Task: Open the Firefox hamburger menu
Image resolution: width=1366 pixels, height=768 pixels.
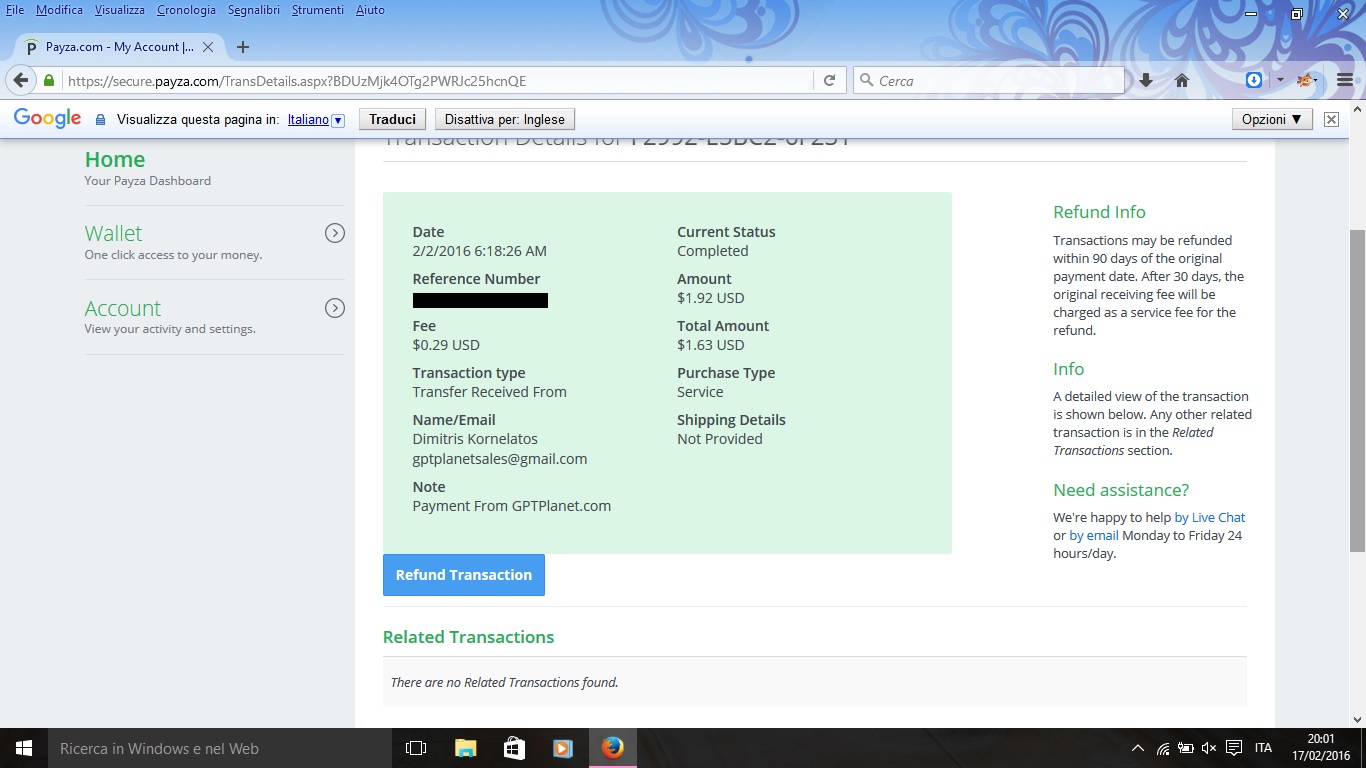Action: (x=1344, y=80)
